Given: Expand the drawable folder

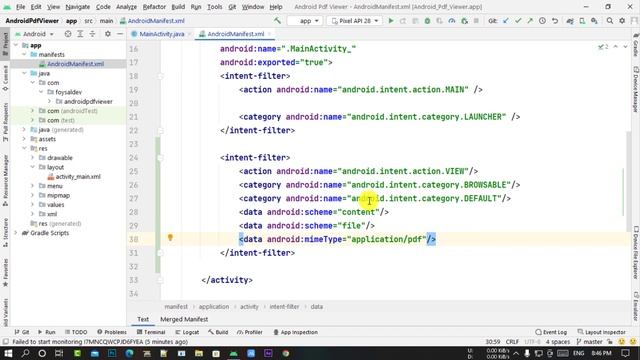Looking at the screenshot, I should point(33,158).
